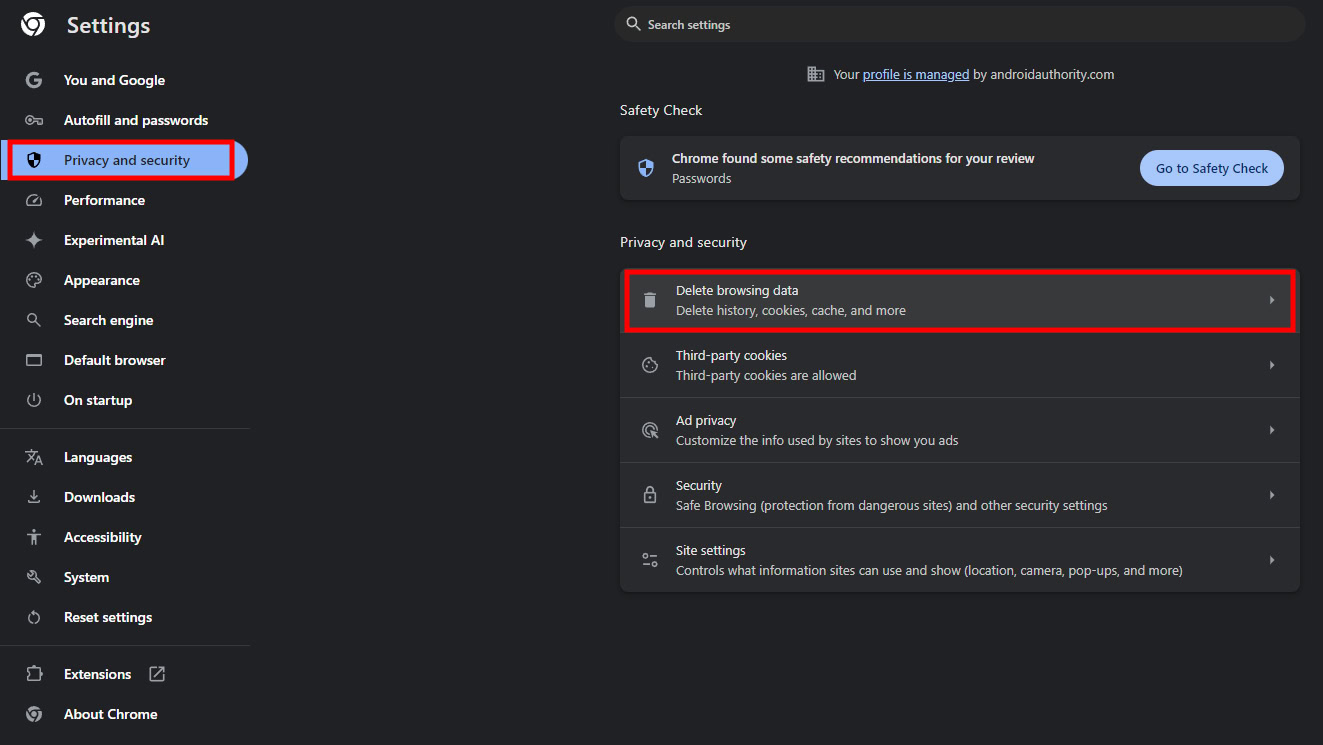Click the shield icon in Safety Check card

click(646, 168)
